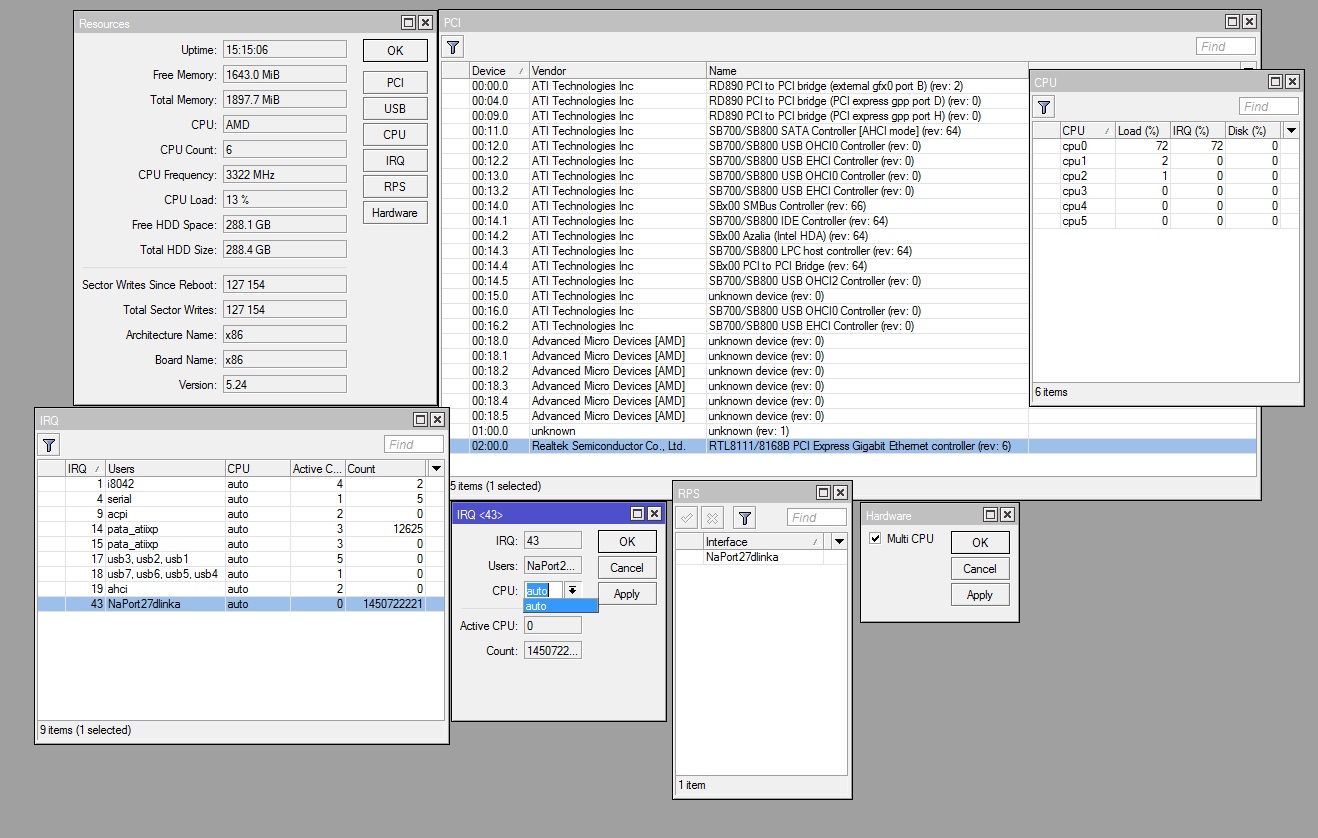Click the filter icon in CPU window

[1044, 107]
